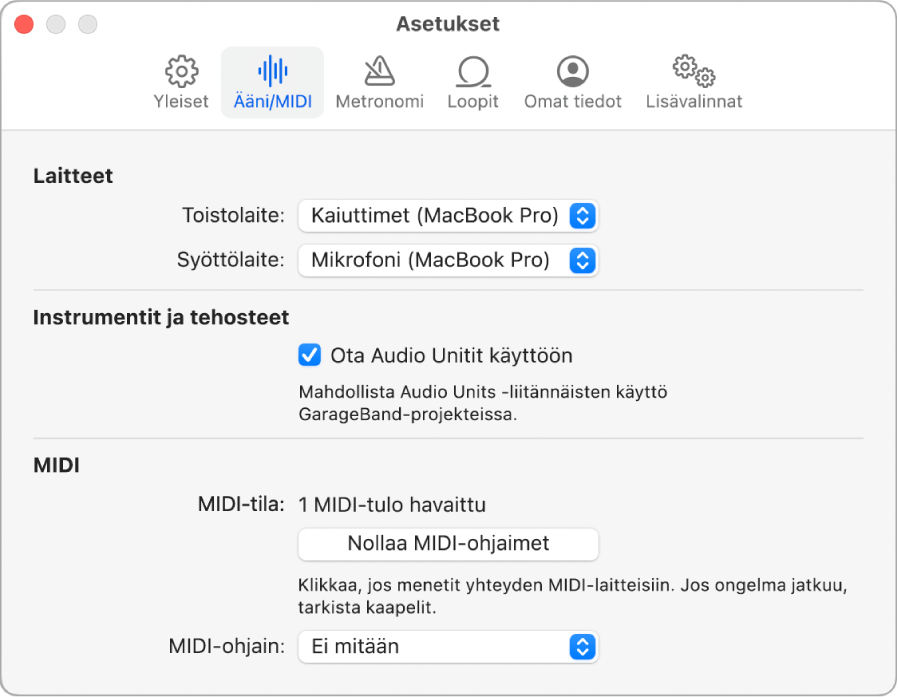Screen dimensions: 899x697
Task: Click the Metronomi tuning fork icon
Action: pyautogui.click(x=380, y=70)
